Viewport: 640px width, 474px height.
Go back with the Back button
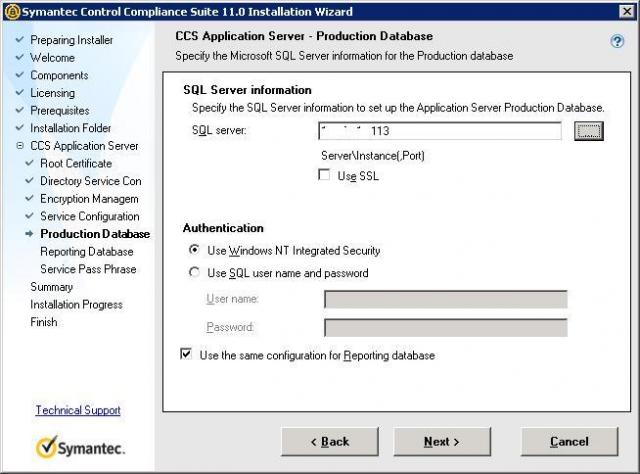(330, 441)
